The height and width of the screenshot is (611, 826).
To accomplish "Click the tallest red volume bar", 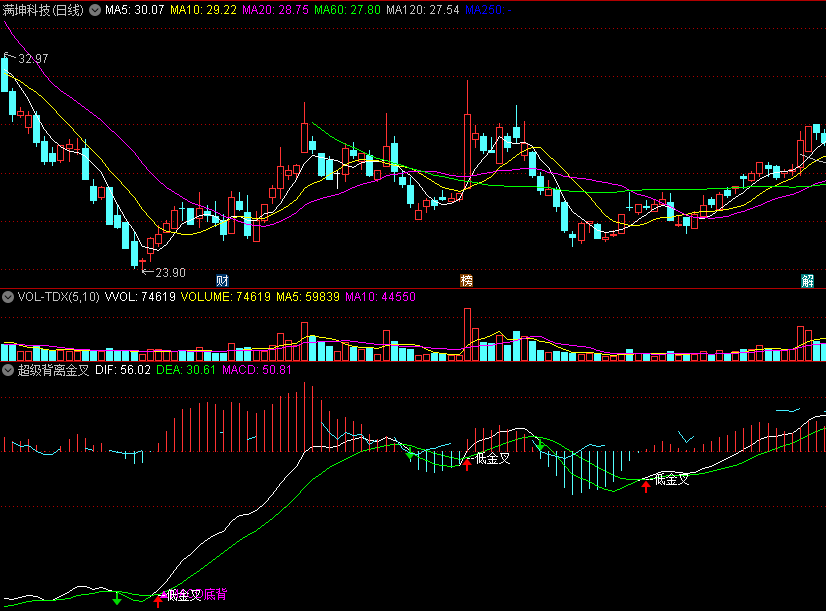I will click(x=467, y=334).
